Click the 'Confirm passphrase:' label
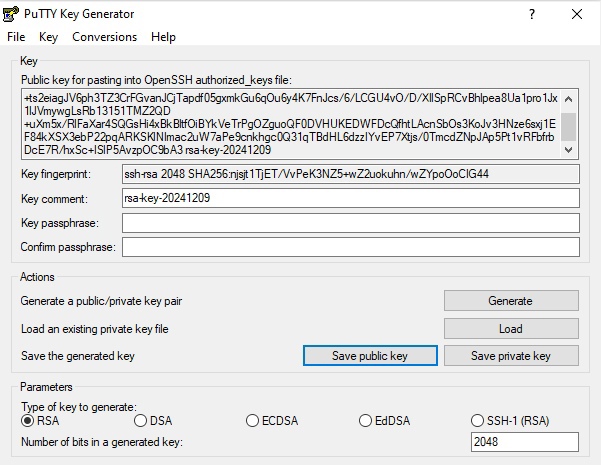This screenshot has height=465, width=601. coord(68,247)
